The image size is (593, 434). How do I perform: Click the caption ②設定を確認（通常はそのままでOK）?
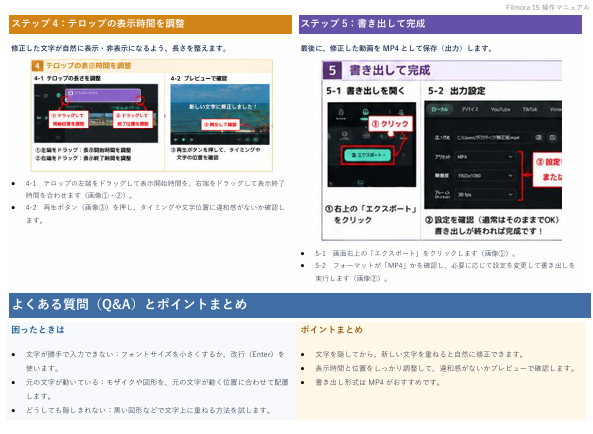pos(492,220)
